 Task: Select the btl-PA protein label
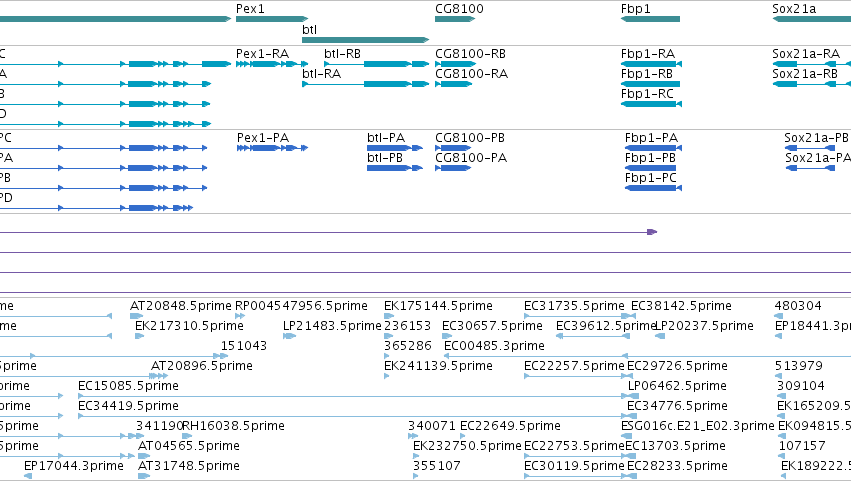(x=386, y=138)
